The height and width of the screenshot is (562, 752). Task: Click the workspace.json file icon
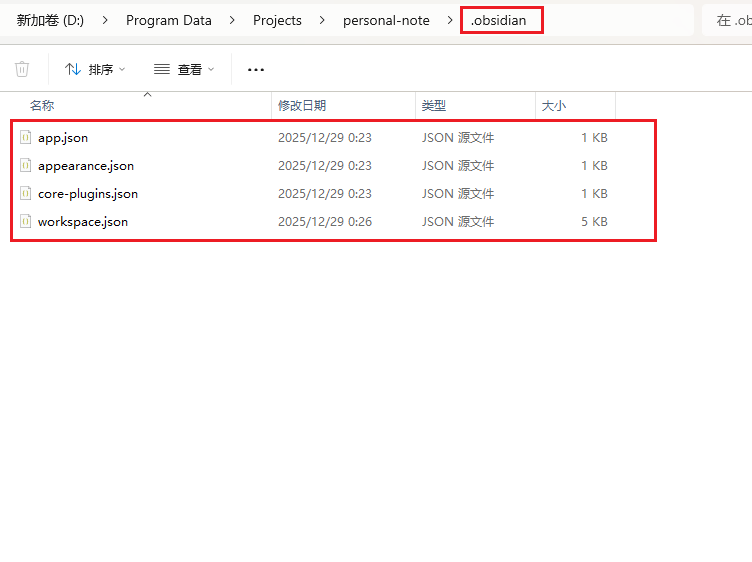pos(27,222)
